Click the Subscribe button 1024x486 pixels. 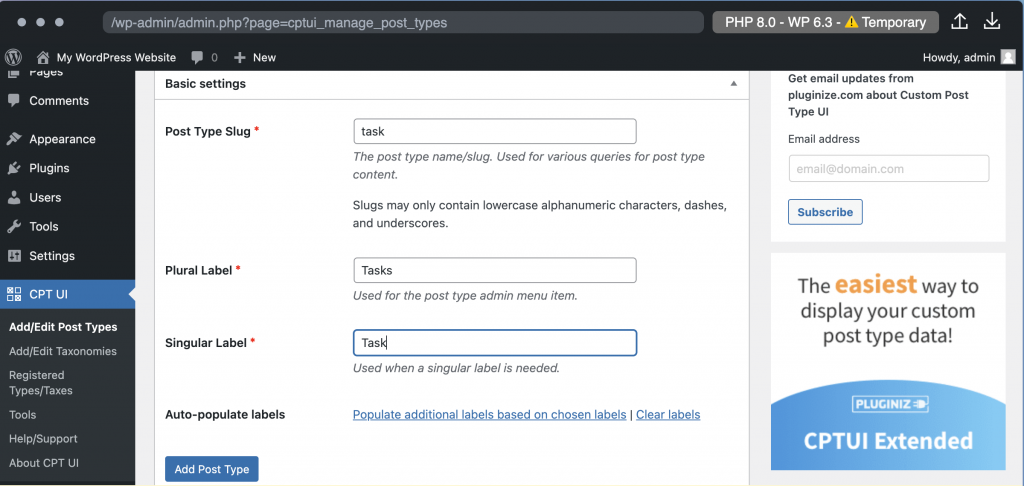point(825,212)
